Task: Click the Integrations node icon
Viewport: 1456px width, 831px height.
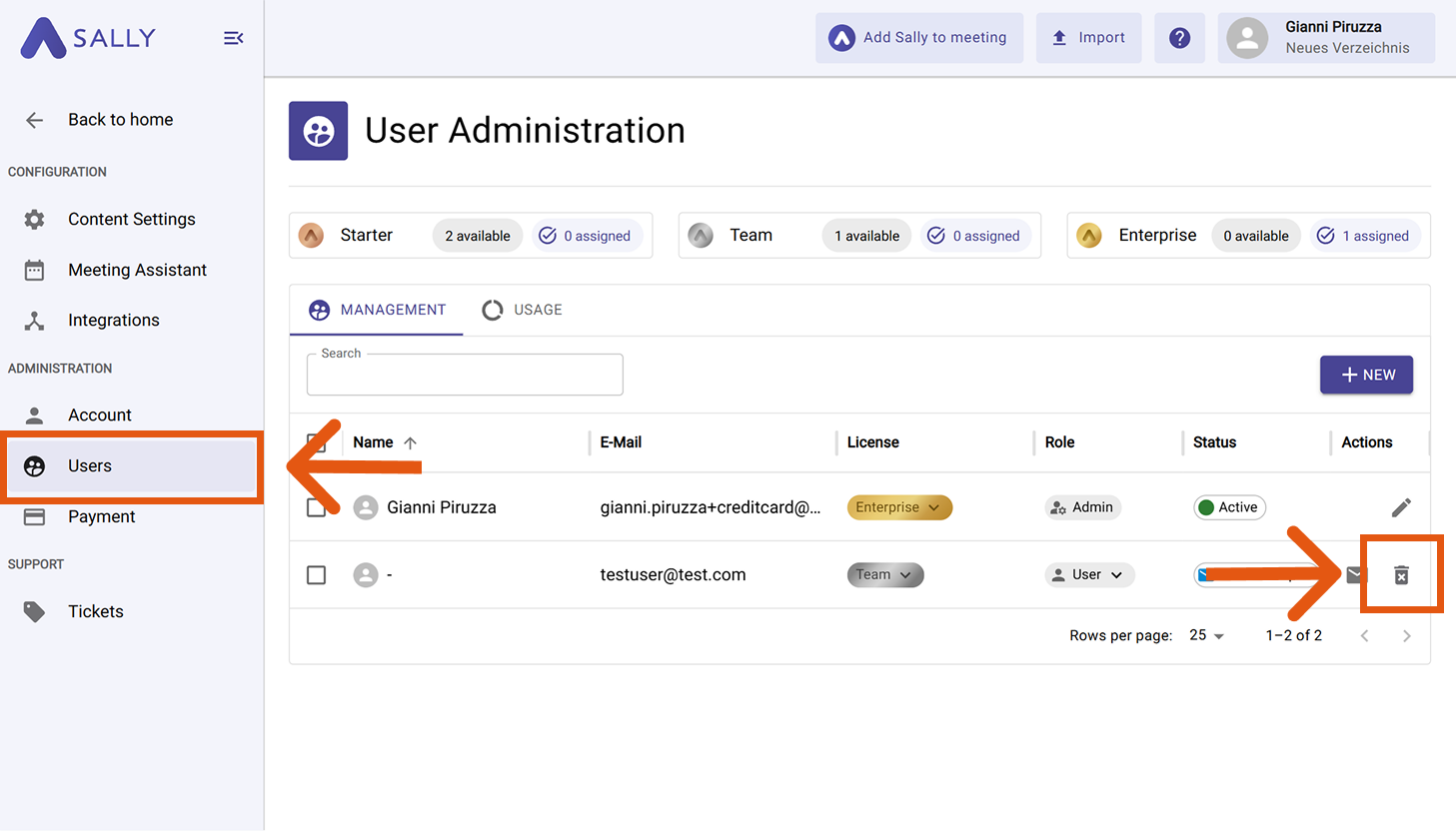Action: (x=34, y=320)
